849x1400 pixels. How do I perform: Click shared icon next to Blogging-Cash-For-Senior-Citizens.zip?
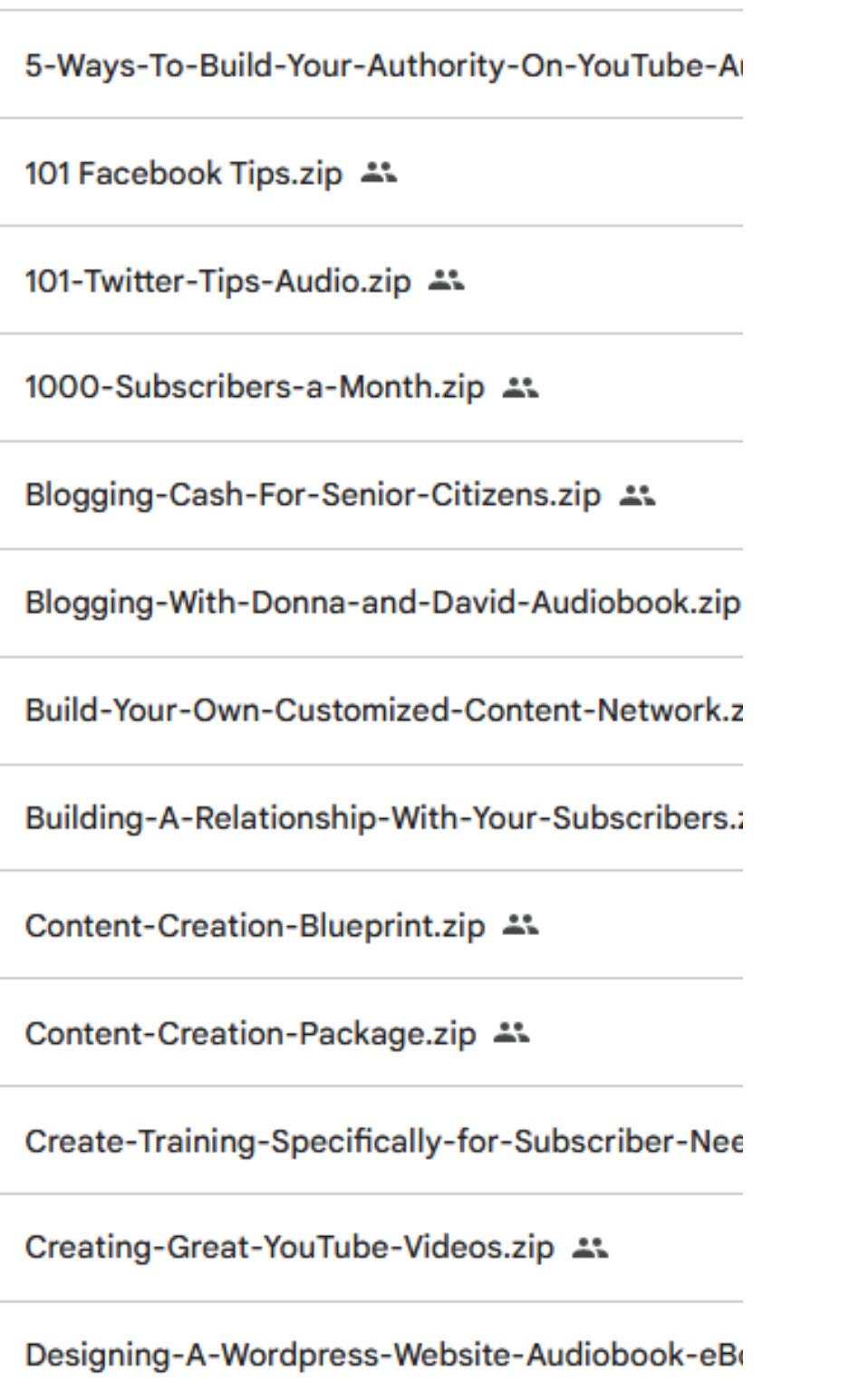coord(637,496)
